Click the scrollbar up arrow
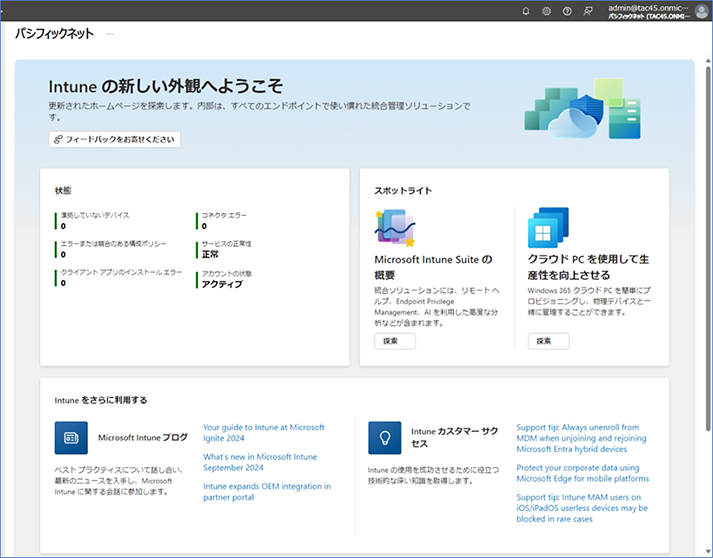The height and width of the screenshot is (558, 713). [708, 61]
